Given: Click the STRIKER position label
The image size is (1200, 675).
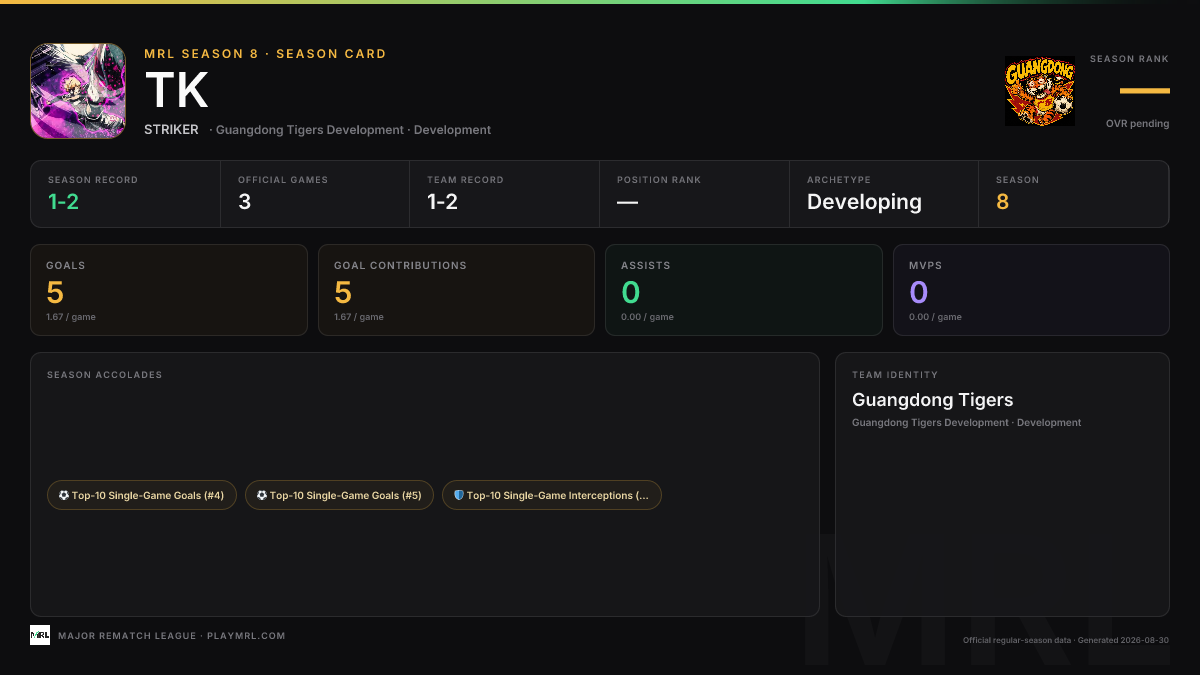Looking at the screenshot, I should tap(171, 130).
